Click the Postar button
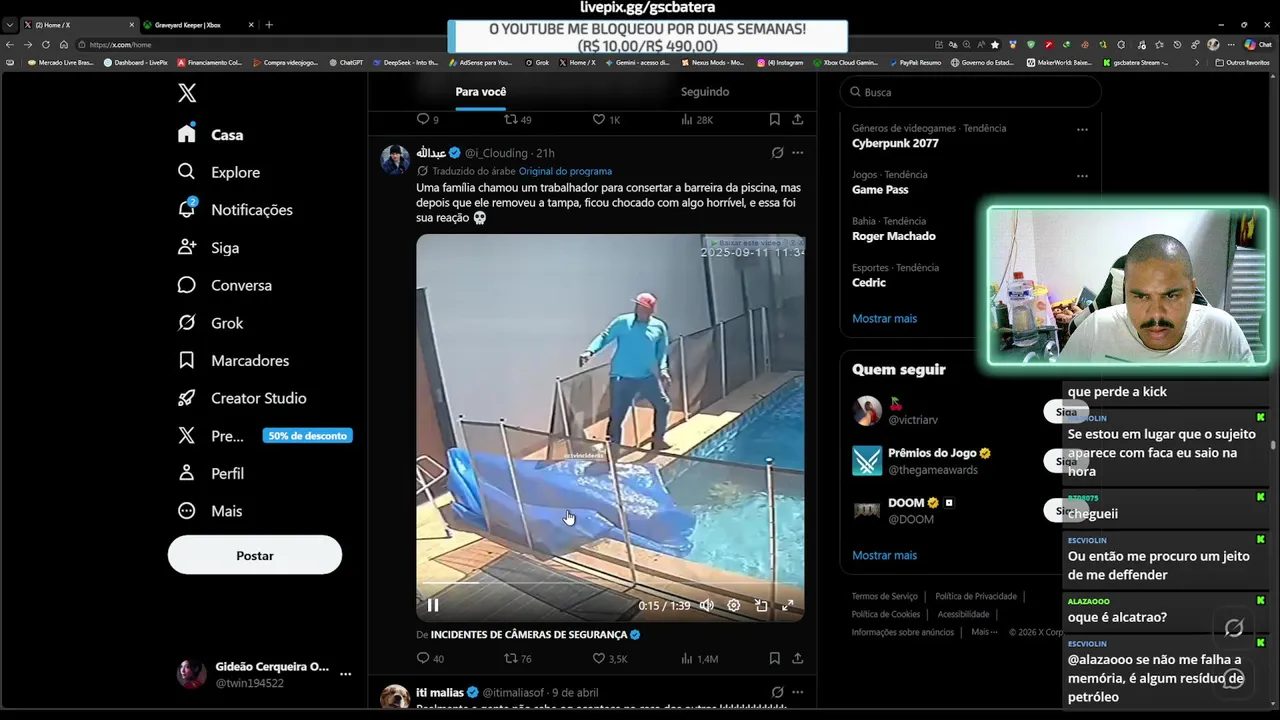Viewport: 1280px width, 720px height. point(255,555)
